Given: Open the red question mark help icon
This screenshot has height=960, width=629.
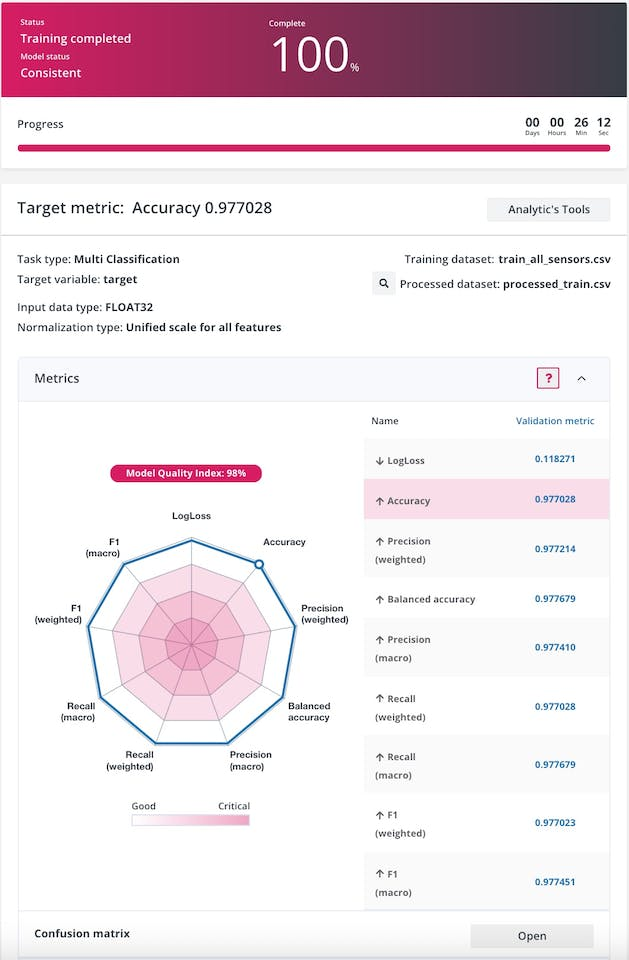Looking at the screenshot, I should pos(547,378).
